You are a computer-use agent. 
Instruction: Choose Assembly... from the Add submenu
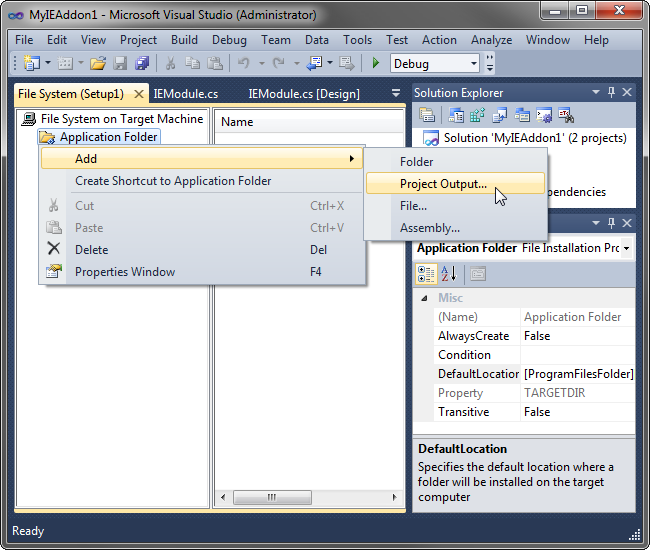(455, 228)
